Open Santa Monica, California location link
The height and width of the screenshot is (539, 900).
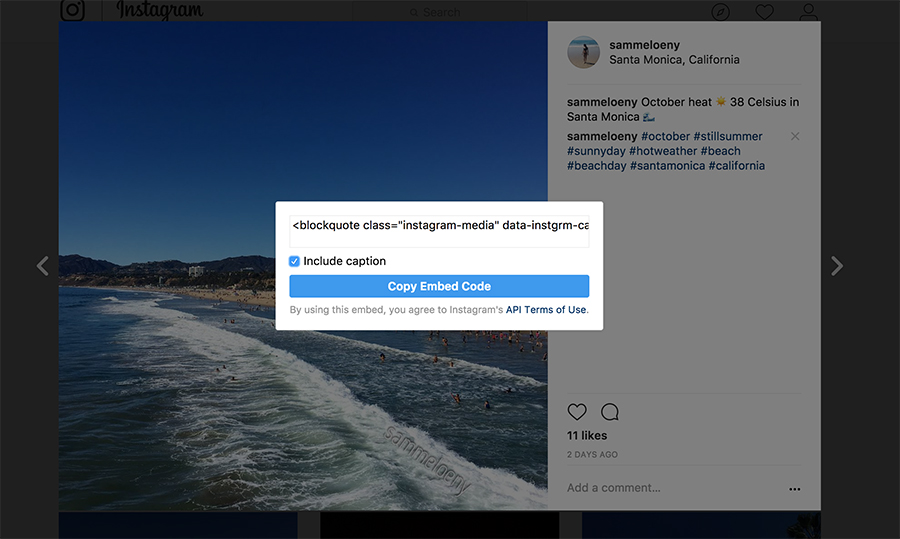coord(674,60)
